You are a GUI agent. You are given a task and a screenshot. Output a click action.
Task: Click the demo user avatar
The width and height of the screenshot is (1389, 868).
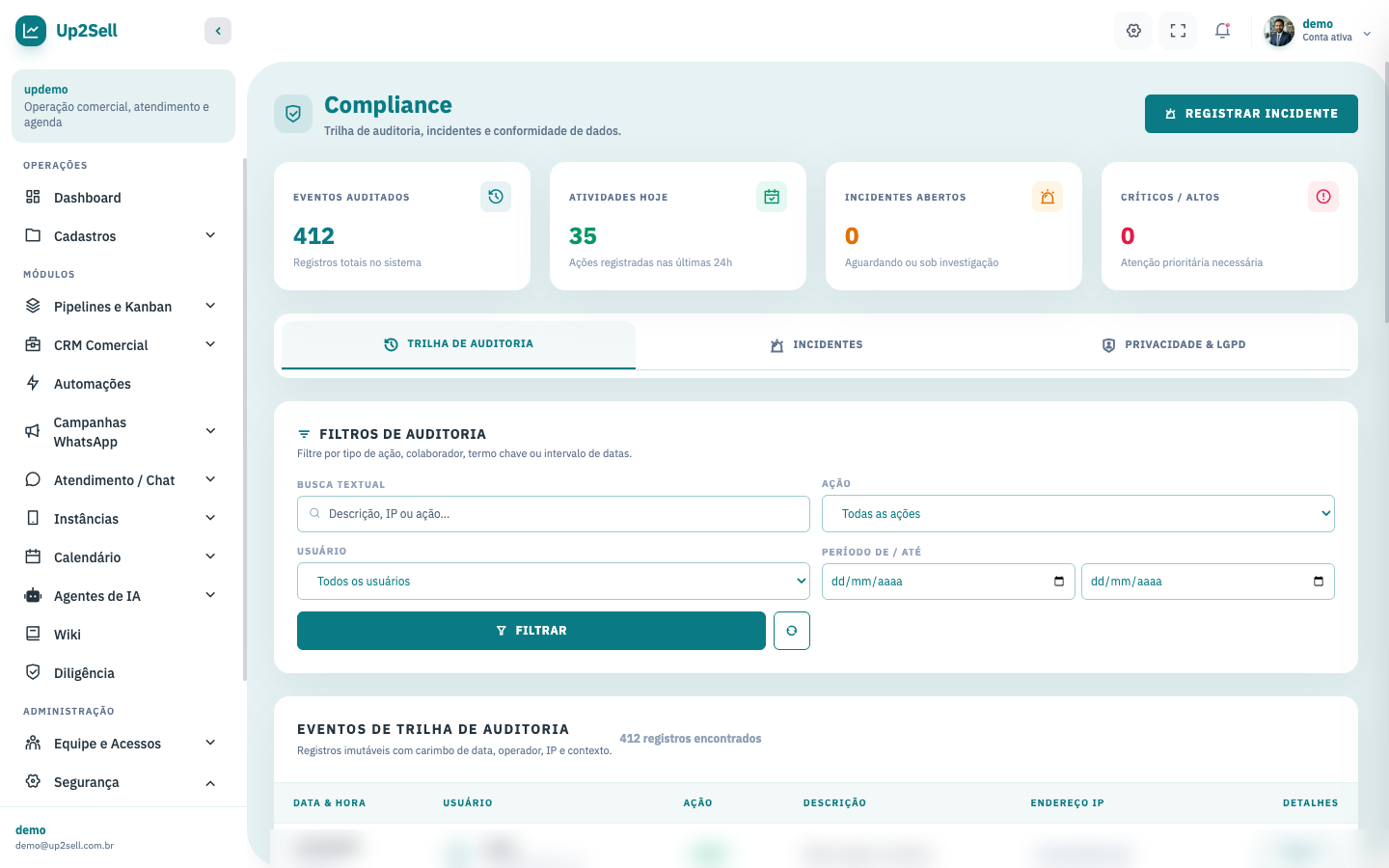point(1279,31)
